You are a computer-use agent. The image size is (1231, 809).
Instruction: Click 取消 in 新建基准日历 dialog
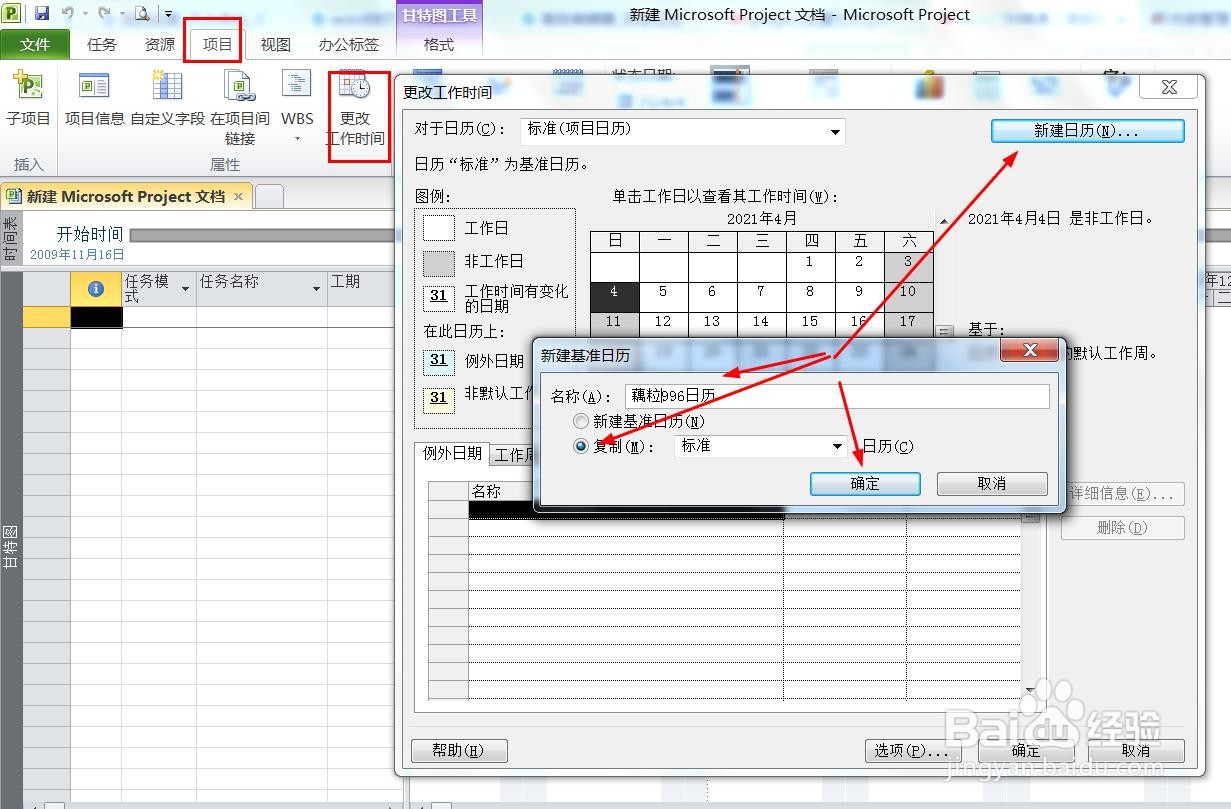point(992,484)
